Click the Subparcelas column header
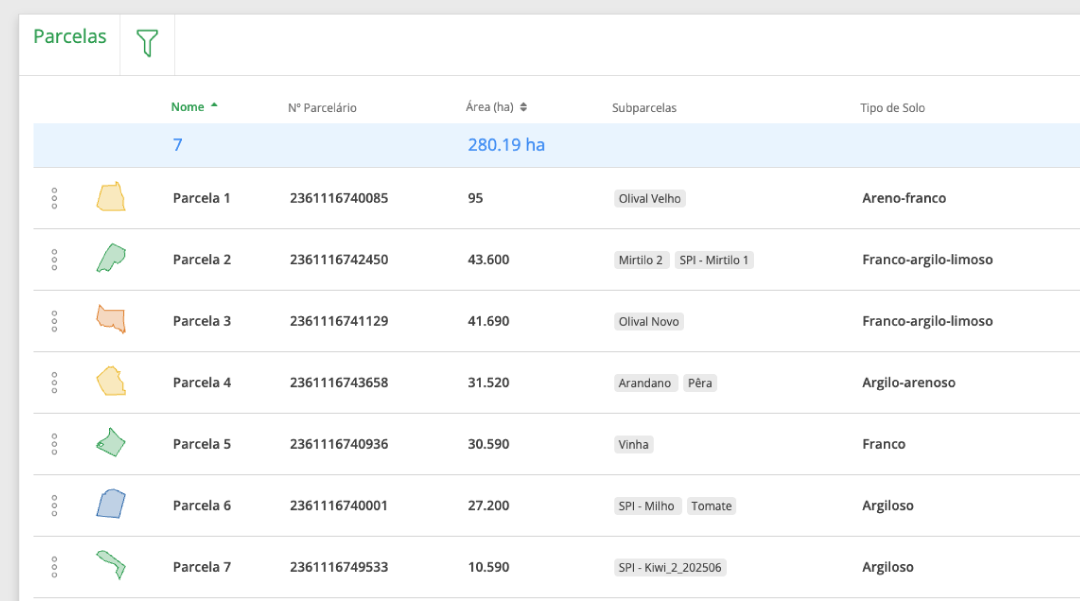This screenshot has height=601, width=1080. tap(644, 108)
